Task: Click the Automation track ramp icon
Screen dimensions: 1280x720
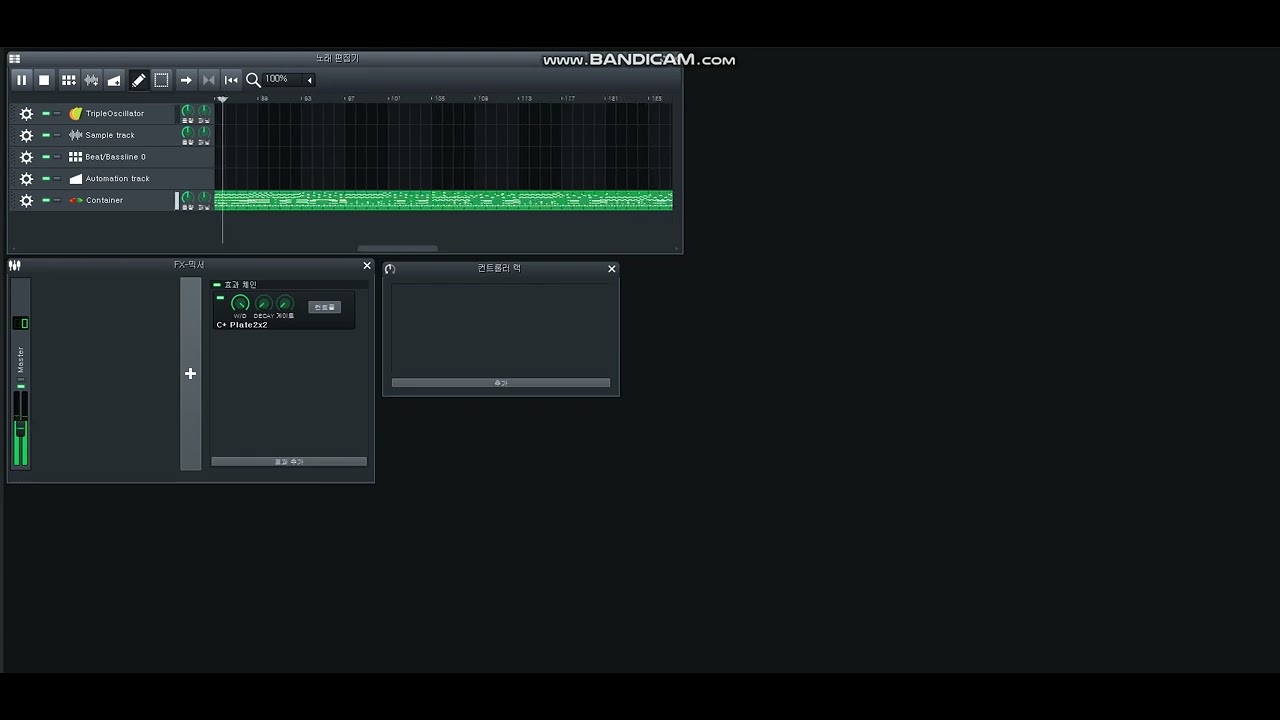Action: (75, 179)
